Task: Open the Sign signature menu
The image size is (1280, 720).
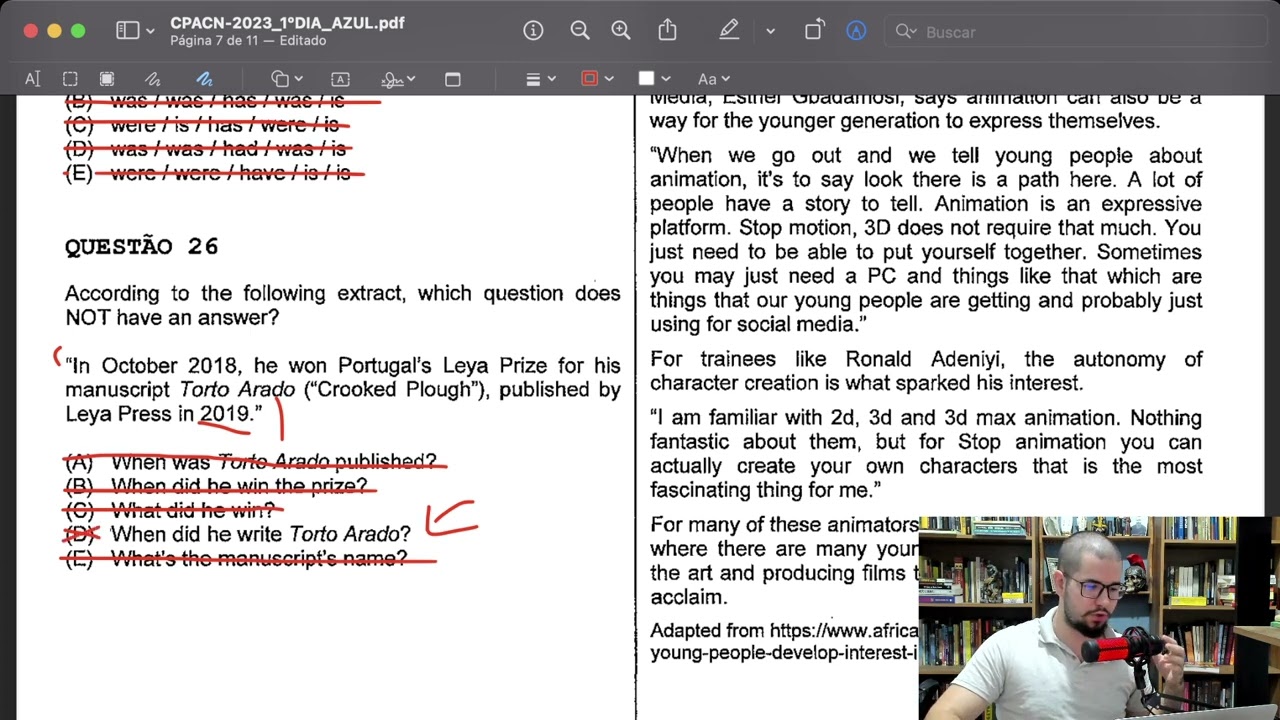Action: click(398, 79)
